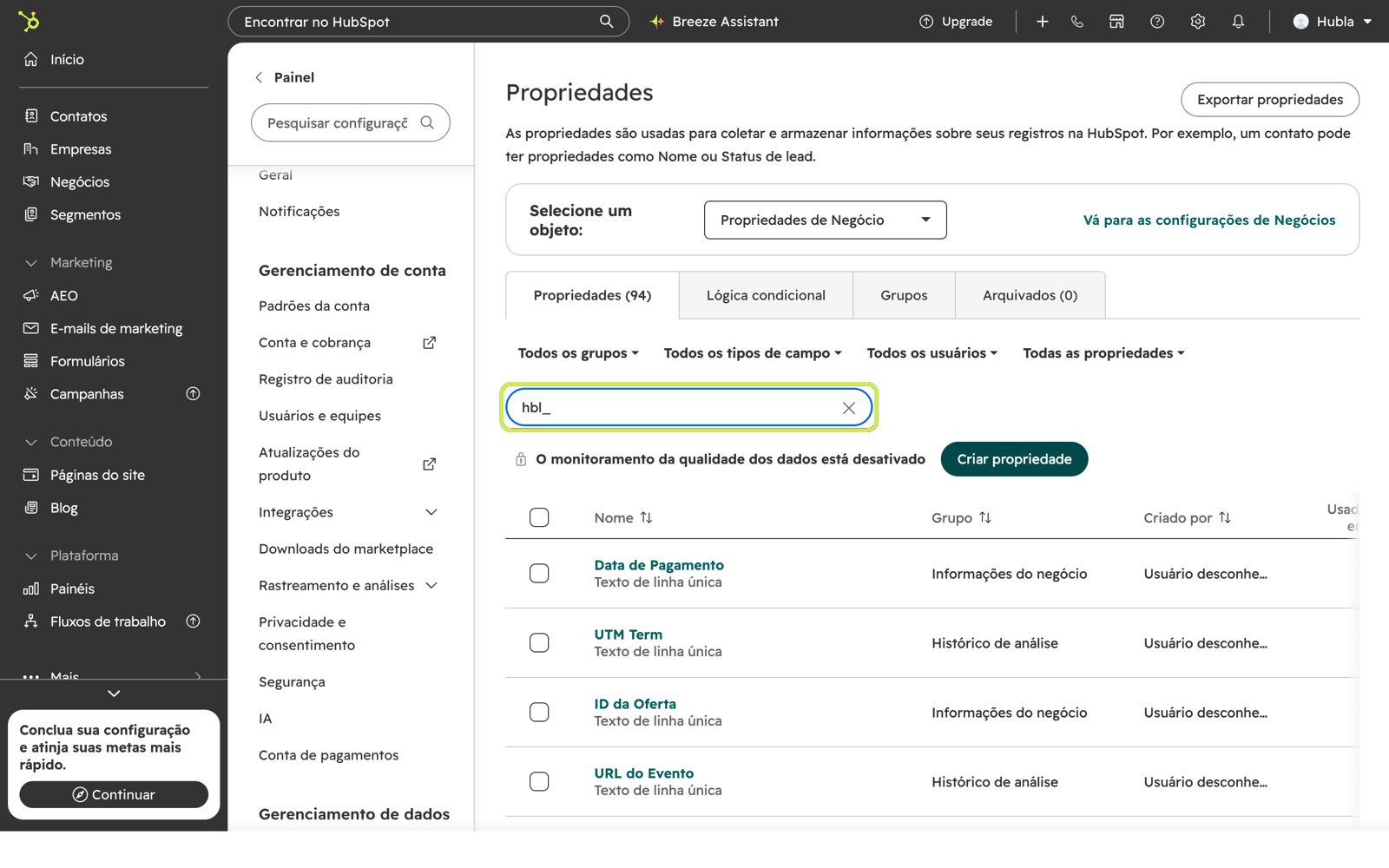Open the settings gear icon
Screen dimensions: 1389x868
click(1198, 21)
